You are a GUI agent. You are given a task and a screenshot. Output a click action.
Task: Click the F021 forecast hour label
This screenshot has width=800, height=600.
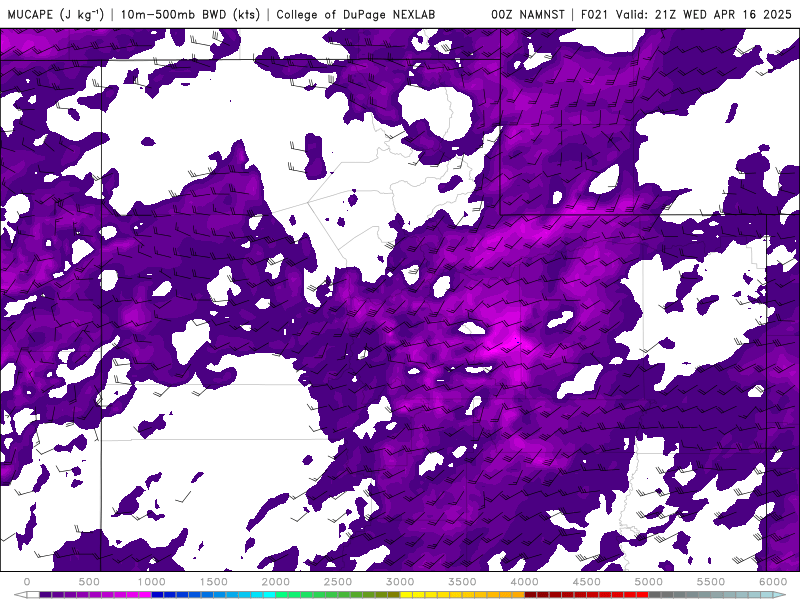(594, 14)
